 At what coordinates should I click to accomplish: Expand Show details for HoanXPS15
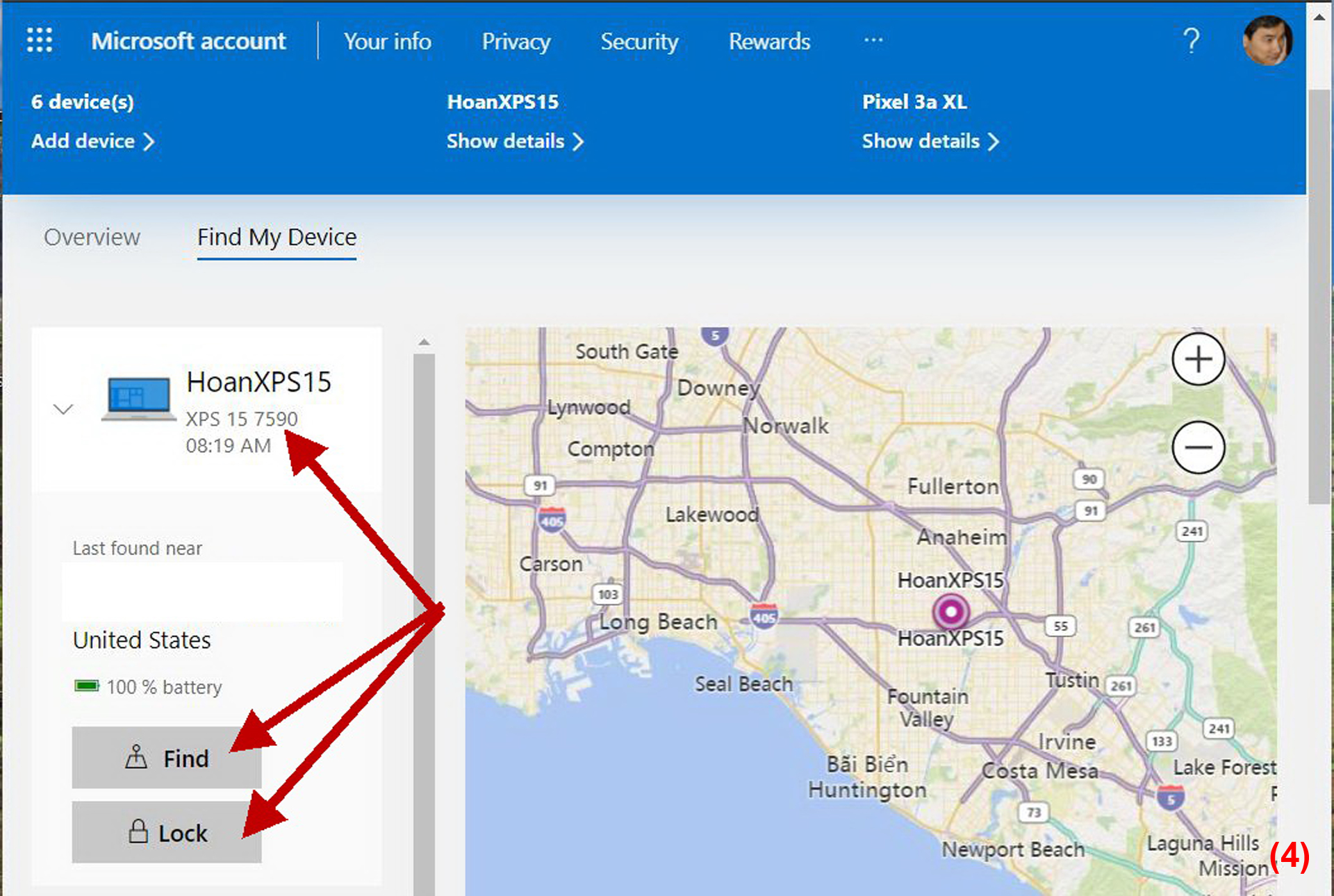tap(515, 141)
